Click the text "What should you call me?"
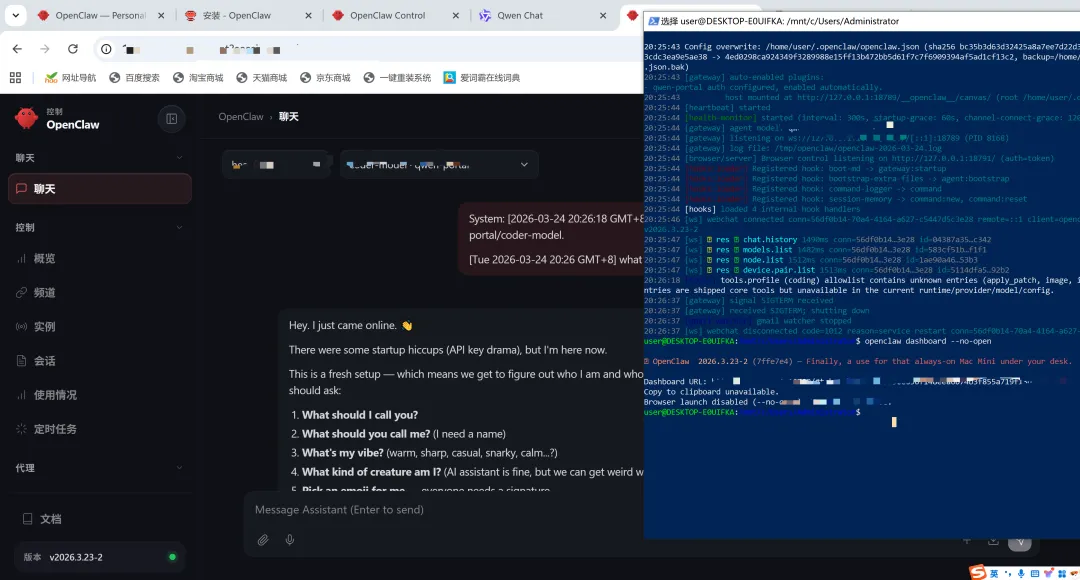The width and height of the screenshot is (1080, 580). click(366, 434)
